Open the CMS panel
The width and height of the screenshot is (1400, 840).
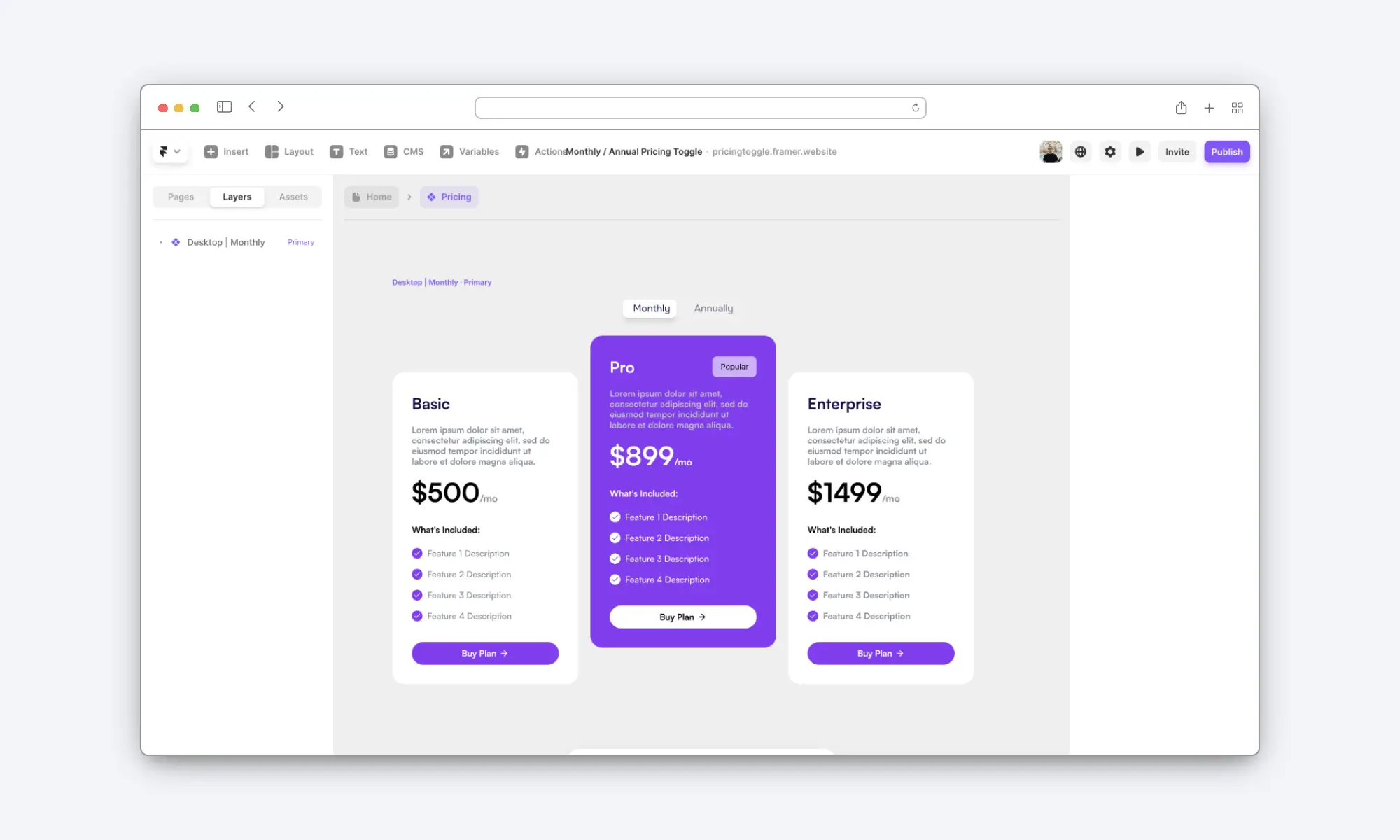click(404, 151)
